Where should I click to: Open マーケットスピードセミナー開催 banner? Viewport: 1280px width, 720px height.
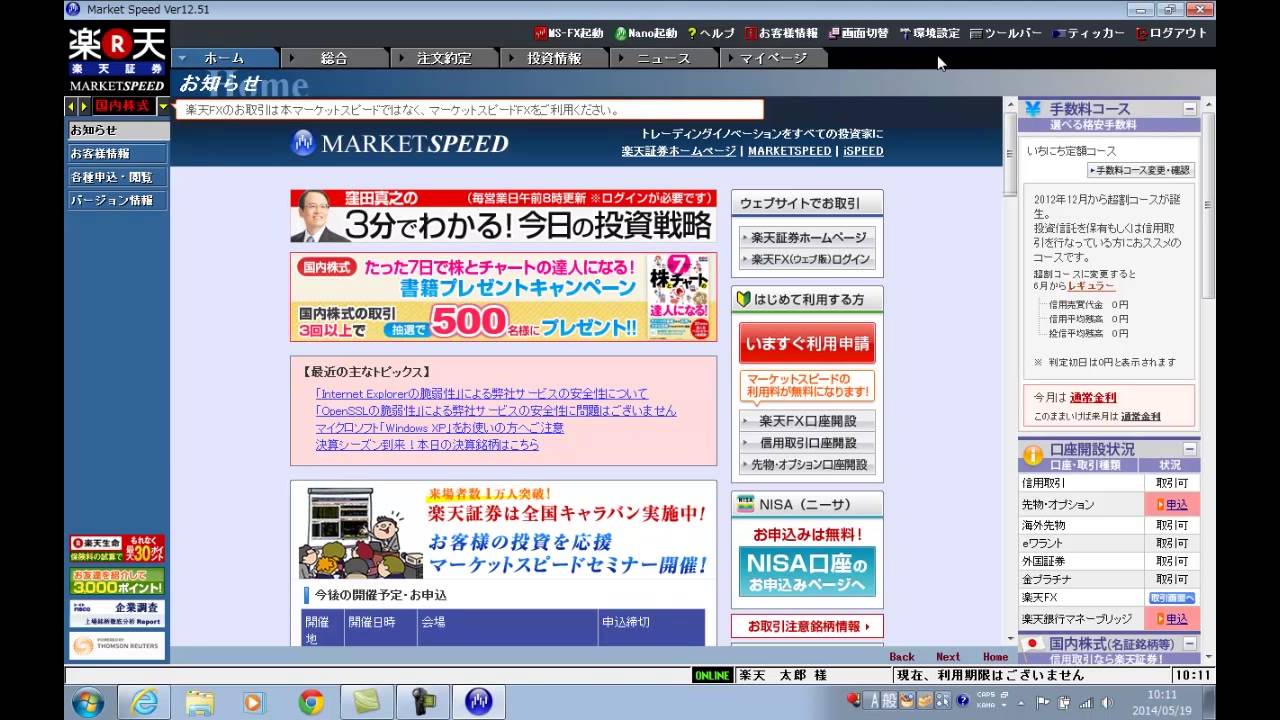503,531
